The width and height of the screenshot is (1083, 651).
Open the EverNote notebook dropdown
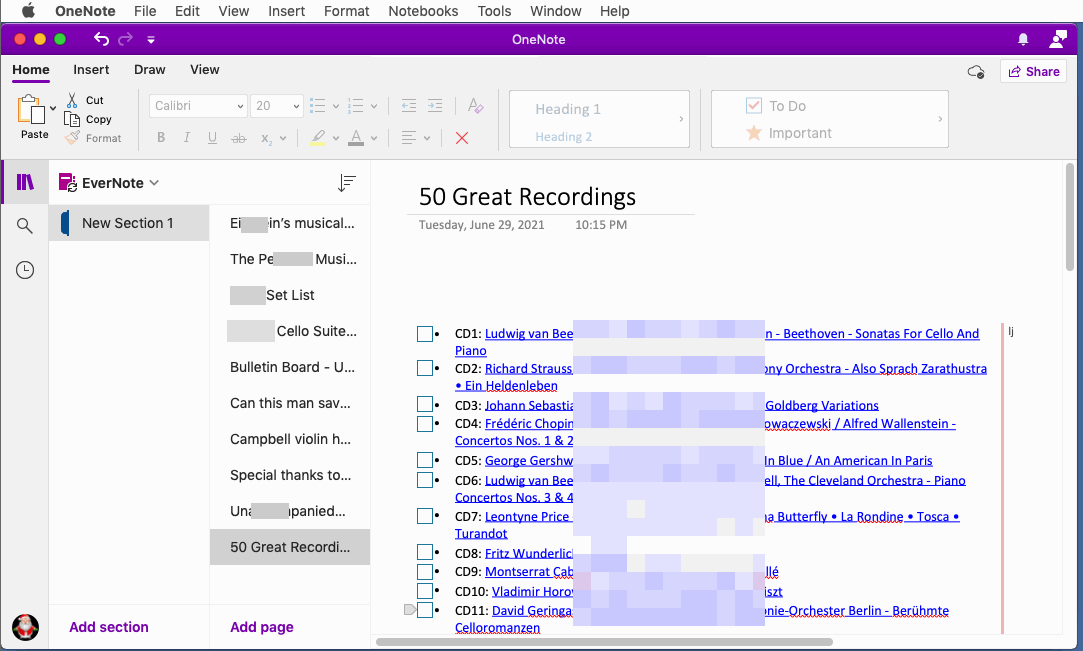click(109, 182)
